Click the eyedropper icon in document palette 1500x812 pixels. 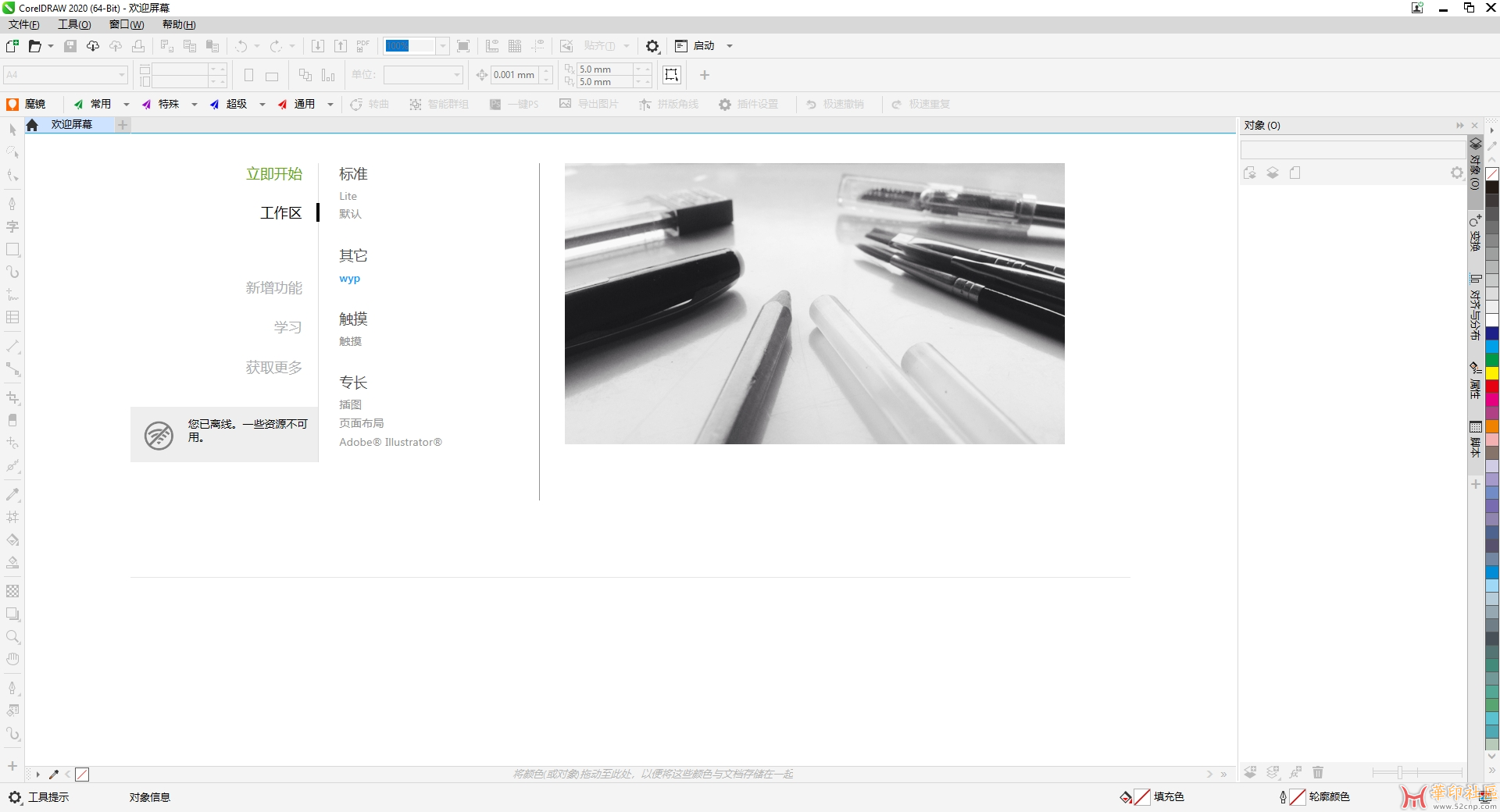(x=54, y=775)
